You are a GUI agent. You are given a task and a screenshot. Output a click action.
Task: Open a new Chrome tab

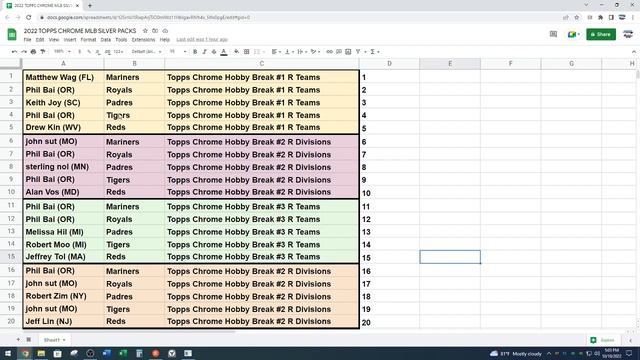click(x=90, y=5)
